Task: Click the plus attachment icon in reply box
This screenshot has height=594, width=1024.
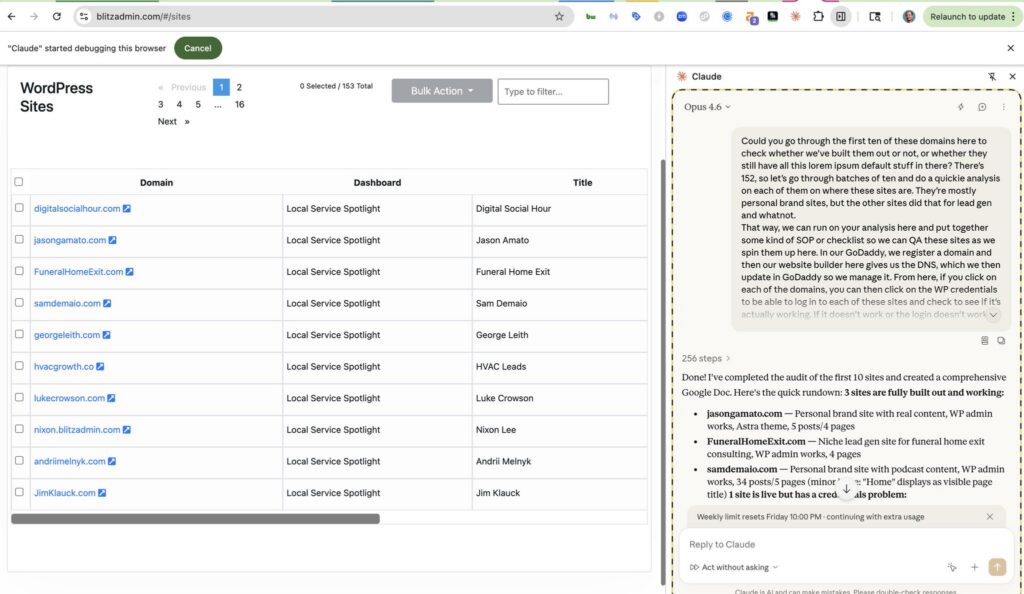Action: (974, 567)
